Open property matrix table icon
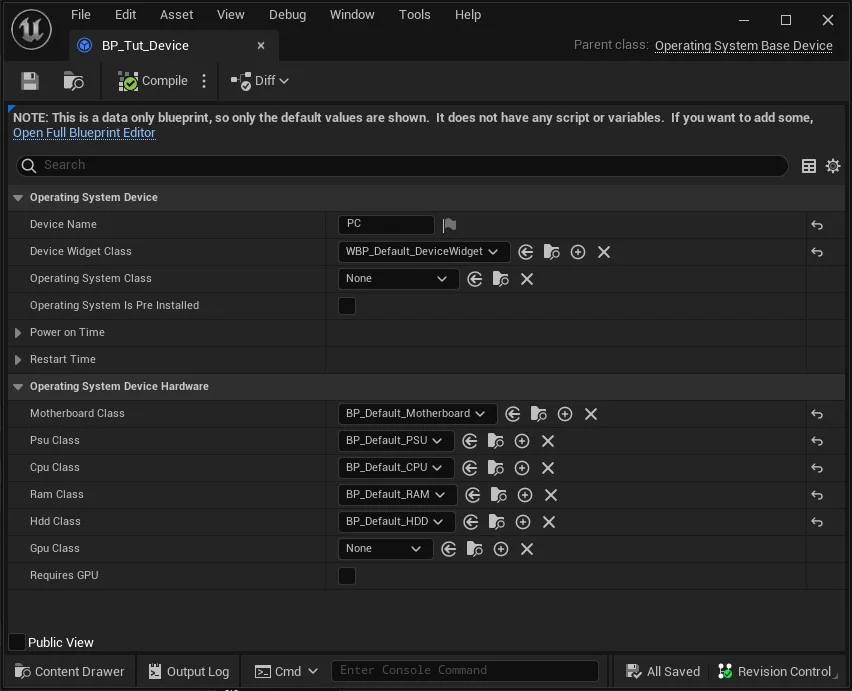The height and width of the screenshot is (691, 852). (809, 166)
